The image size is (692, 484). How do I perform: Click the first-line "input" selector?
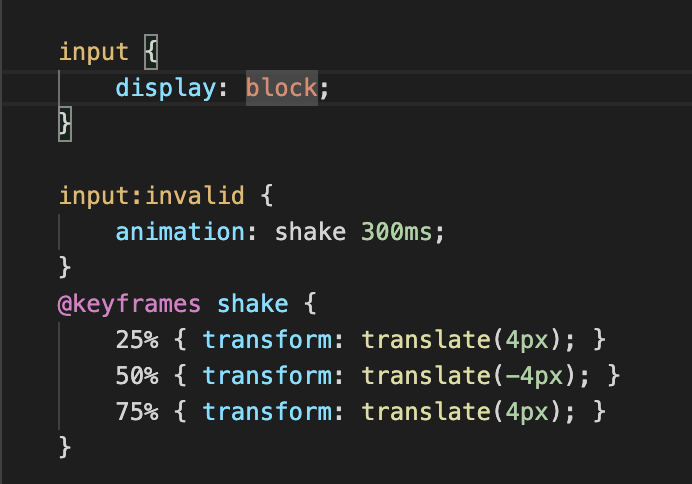(94, 52)
